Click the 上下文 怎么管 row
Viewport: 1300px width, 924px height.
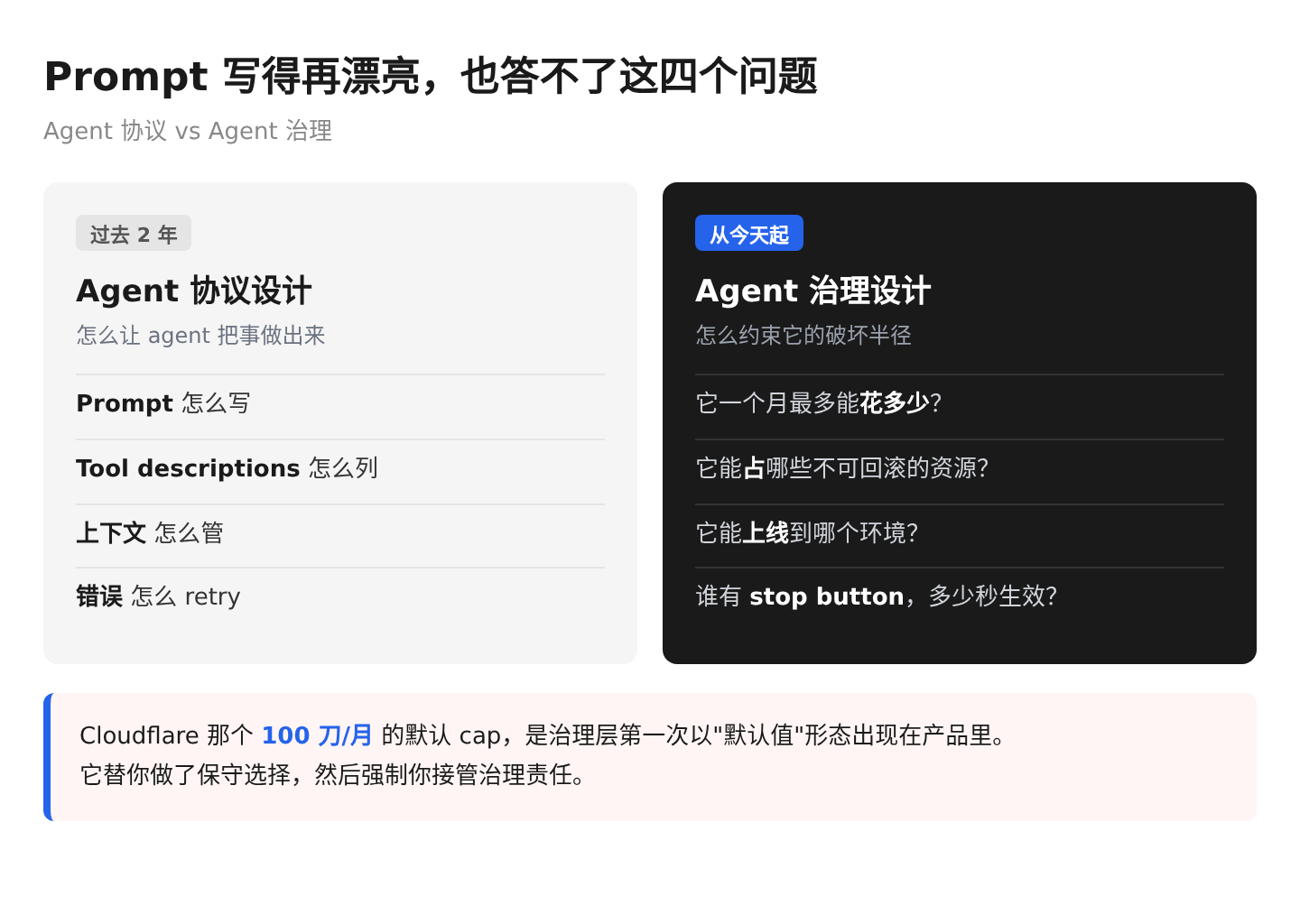340,533
